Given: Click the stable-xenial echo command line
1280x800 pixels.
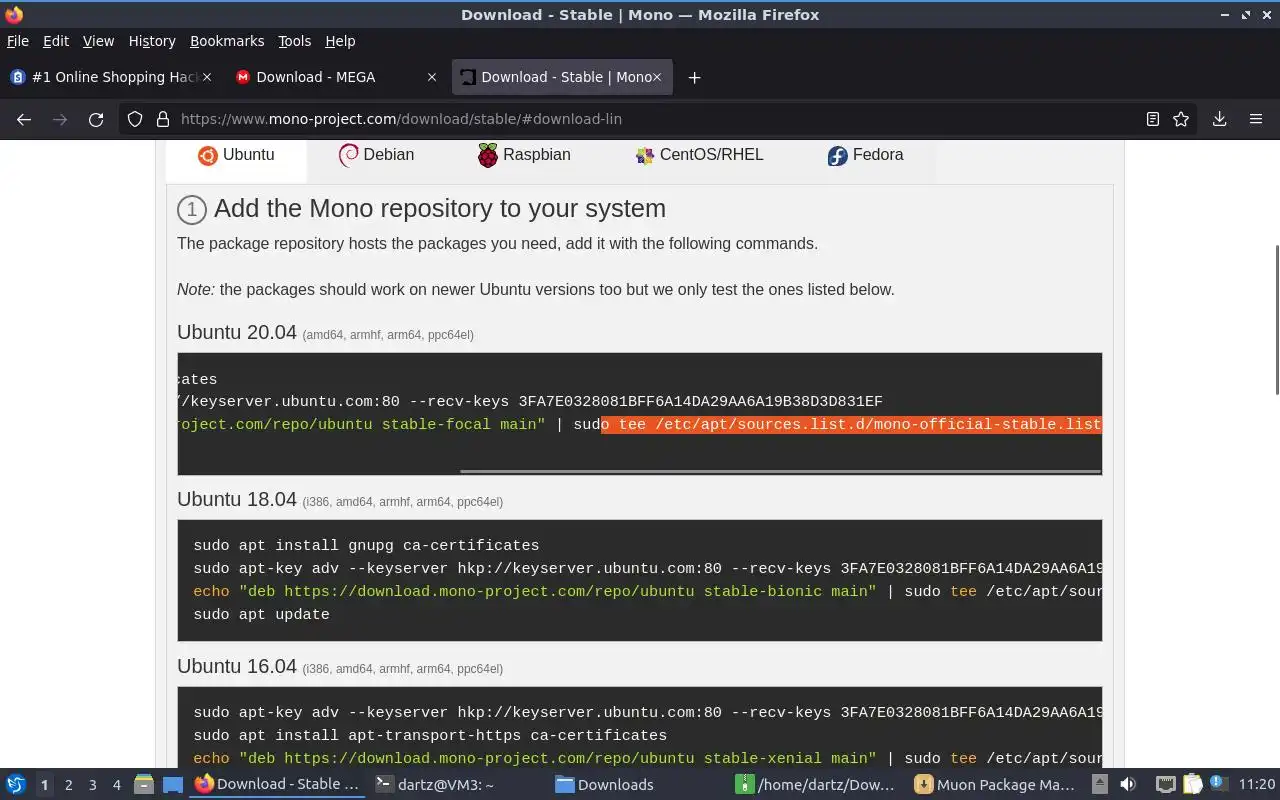Looking at the screenshot, I should point(648,759).
